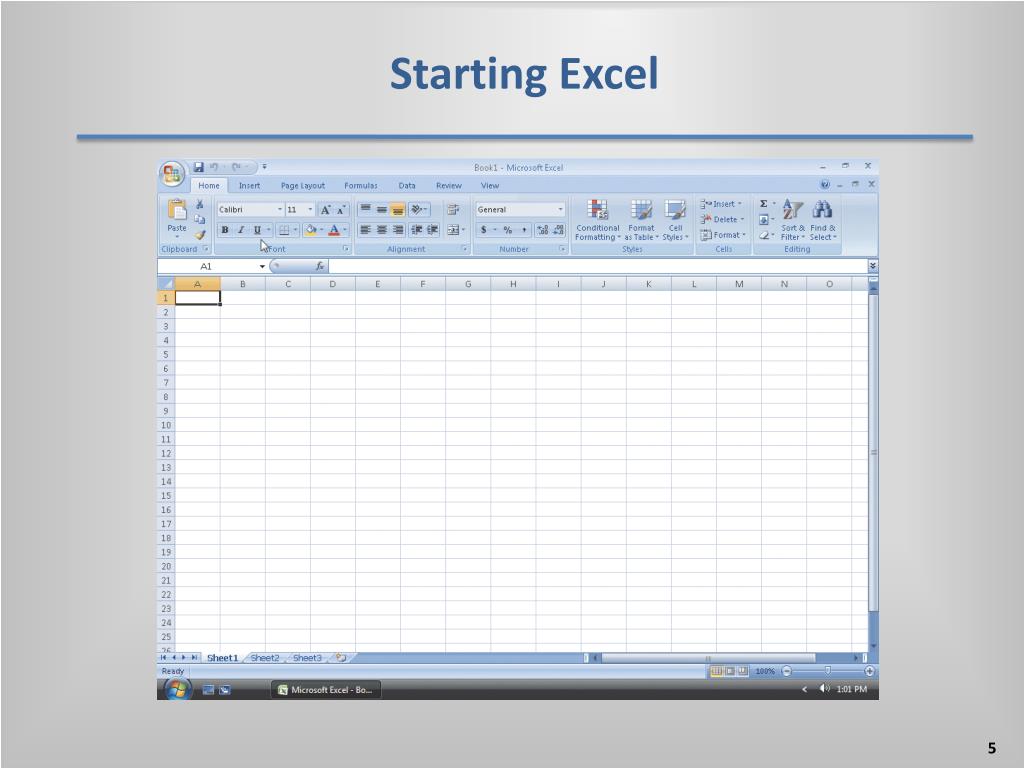Click the Clear eraser icon

(x=763, y=235)
